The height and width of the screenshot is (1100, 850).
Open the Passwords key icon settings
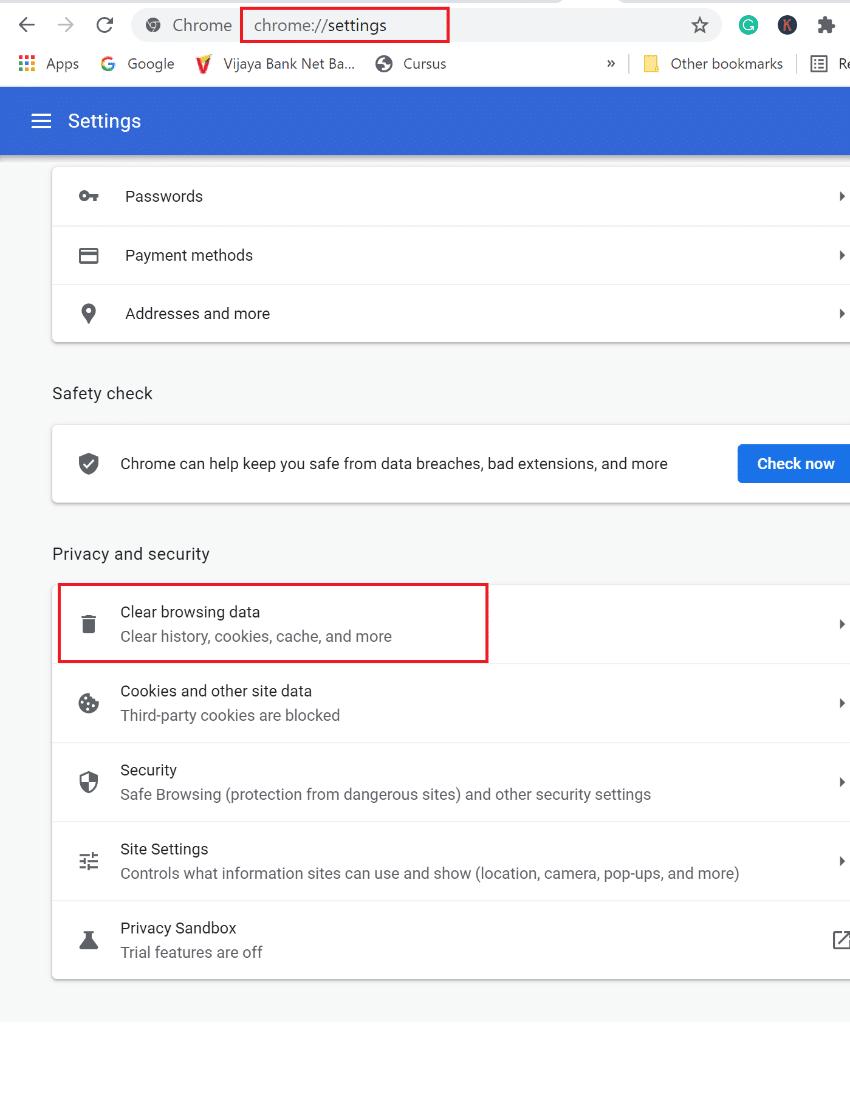(88, 196)
